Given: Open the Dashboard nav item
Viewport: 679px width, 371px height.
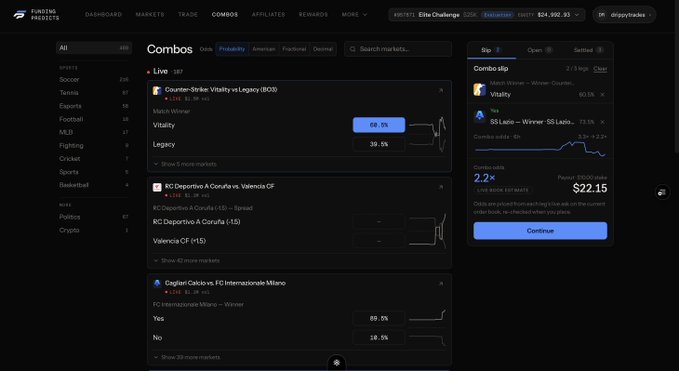Looking at the screenshot, I should coord(103,15).
